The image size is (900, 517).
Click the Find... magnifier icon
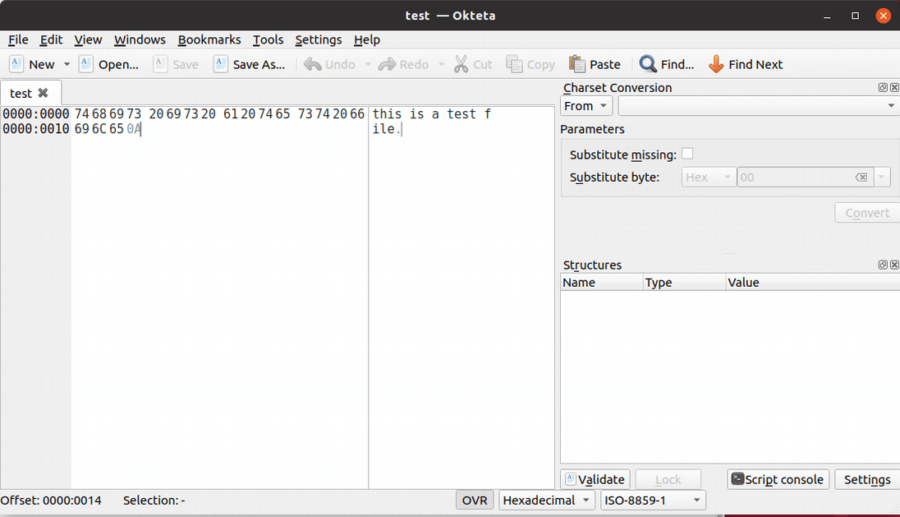[x=648, y=64]
